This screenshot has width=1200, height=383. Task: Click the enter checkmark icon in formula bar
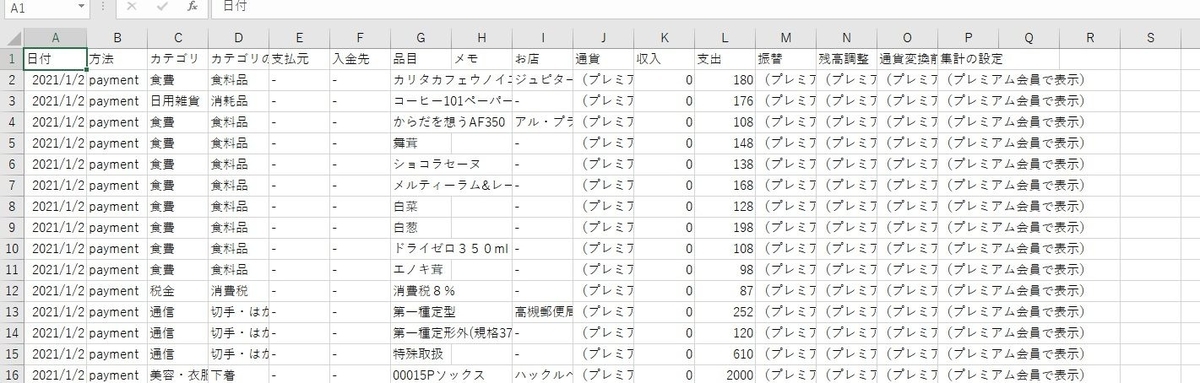162,7
